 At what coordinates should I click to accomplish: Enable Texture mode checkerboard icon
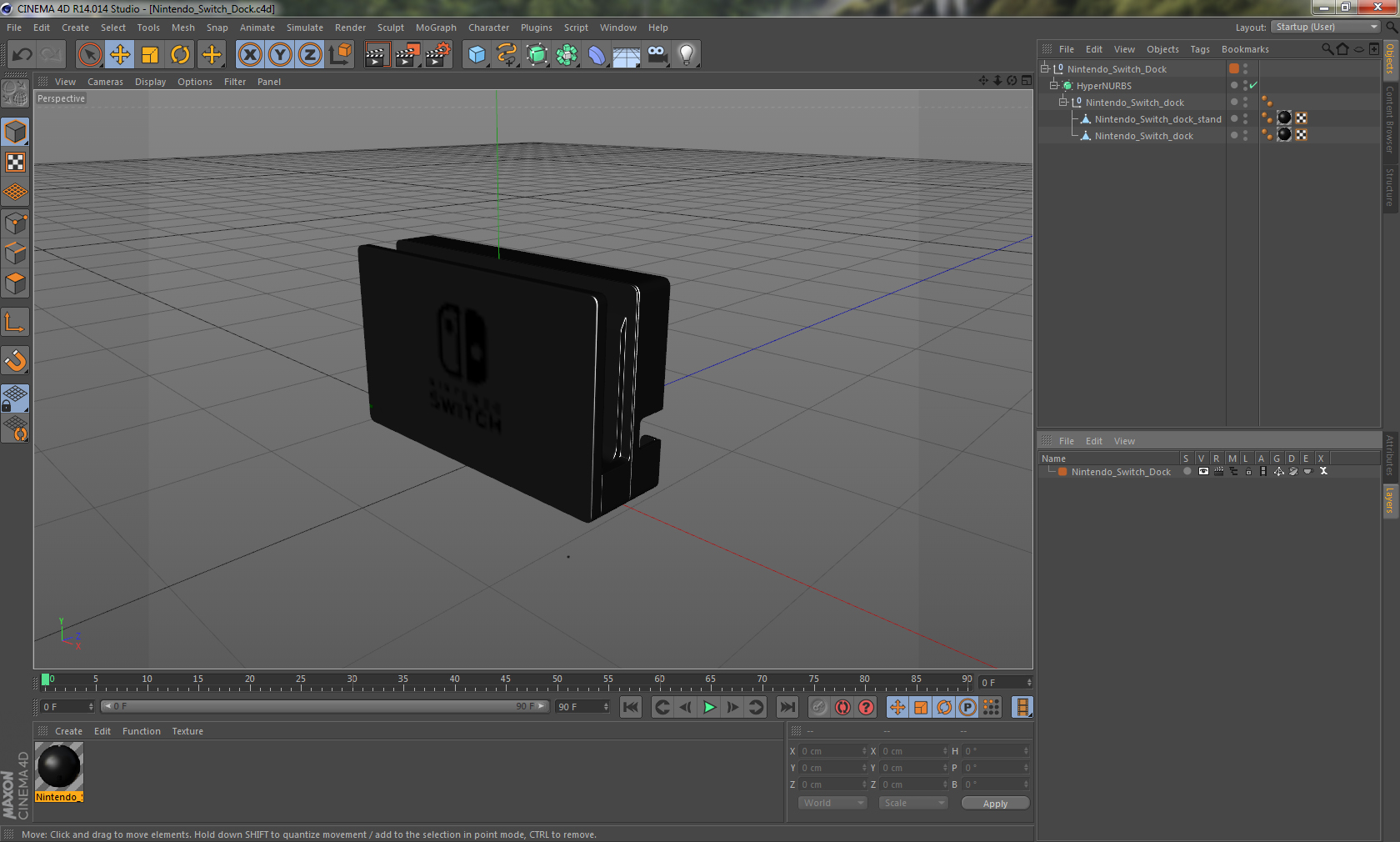(15, 163)
